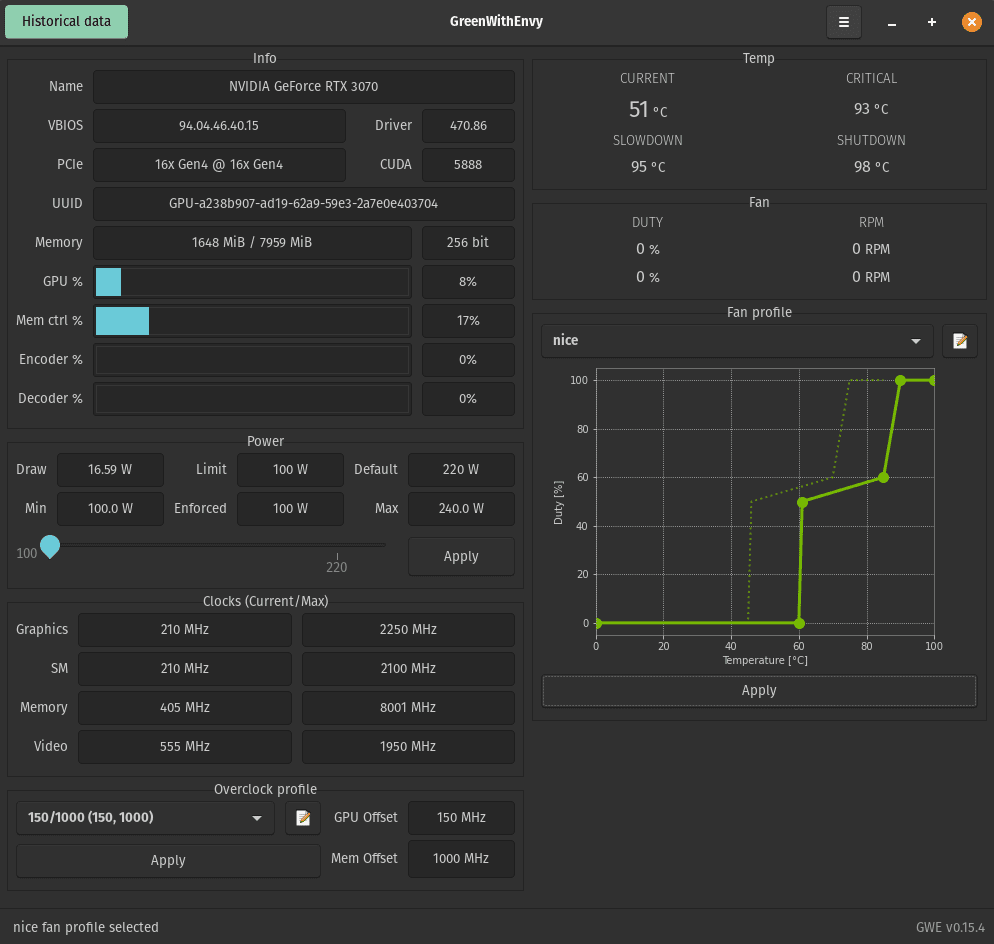This screenshot has width=994, height=944.
Task: Click the GPU usage 8% value
Action: [x=468, y=281]
